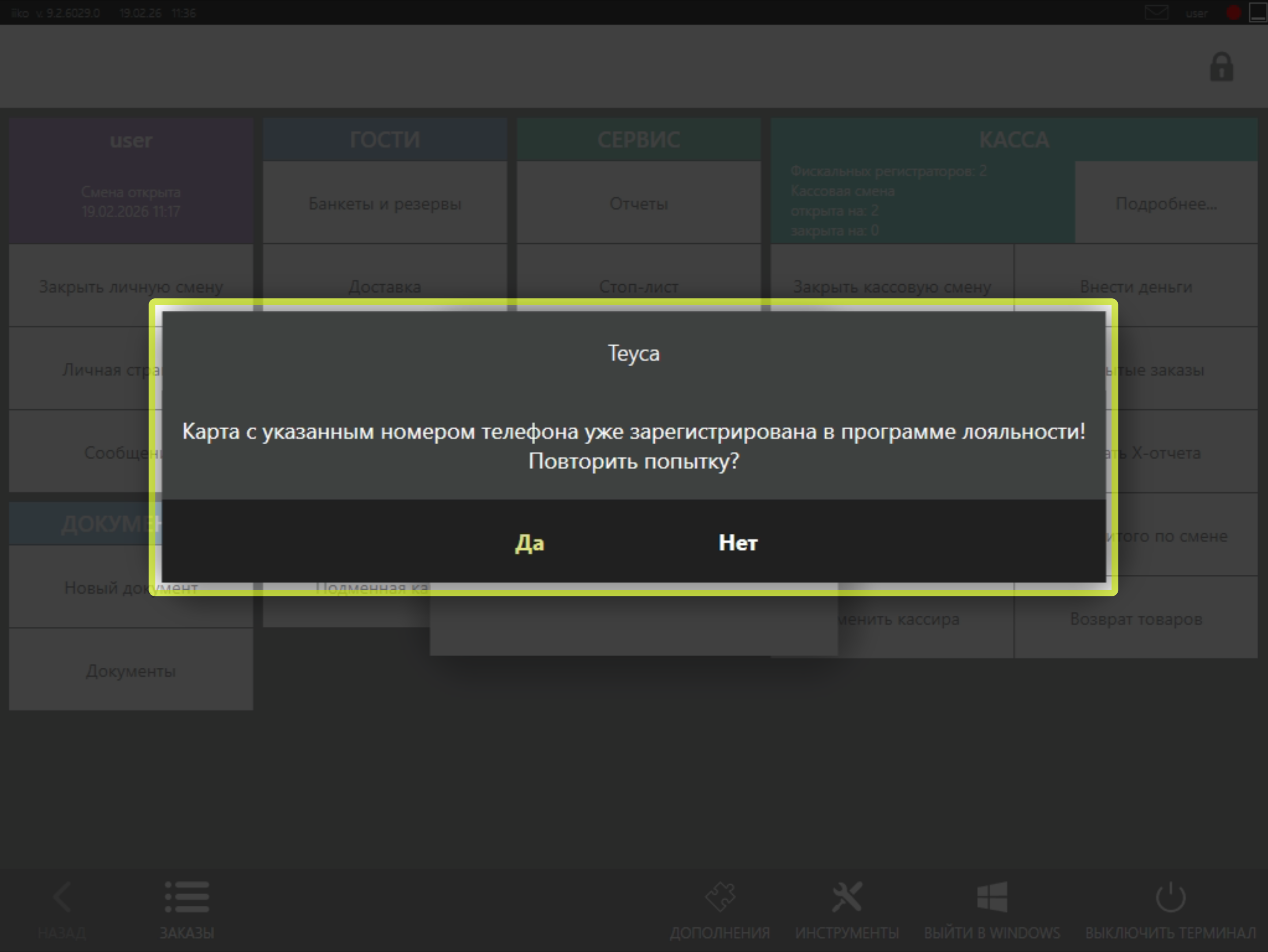Open Банкеты и резервы tile
The width and height of the screenshot is (1268, 952).
point(384,204)
